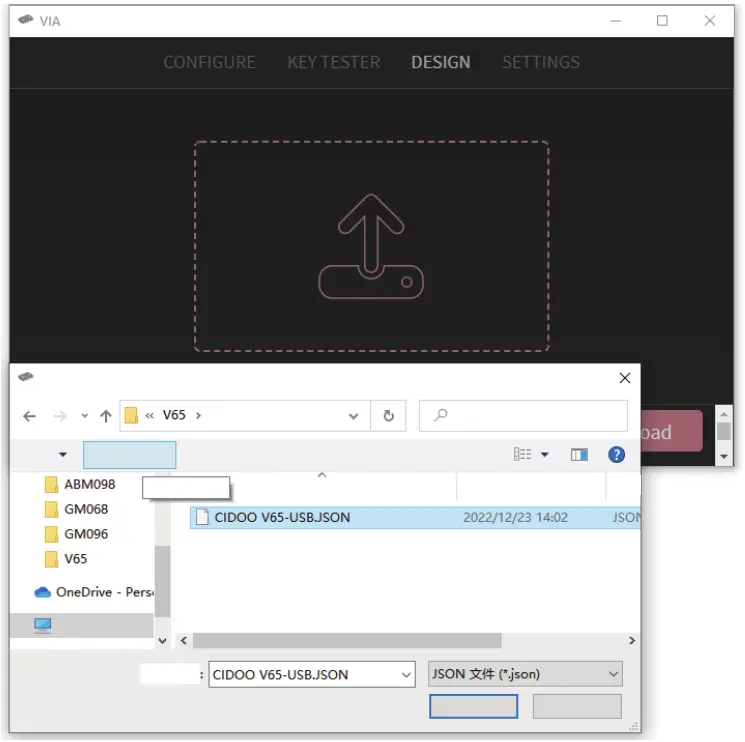The width and height of the screenshot is (745, 742).
Task: Switch to the KEY TESTER tab
Action: 334,62
